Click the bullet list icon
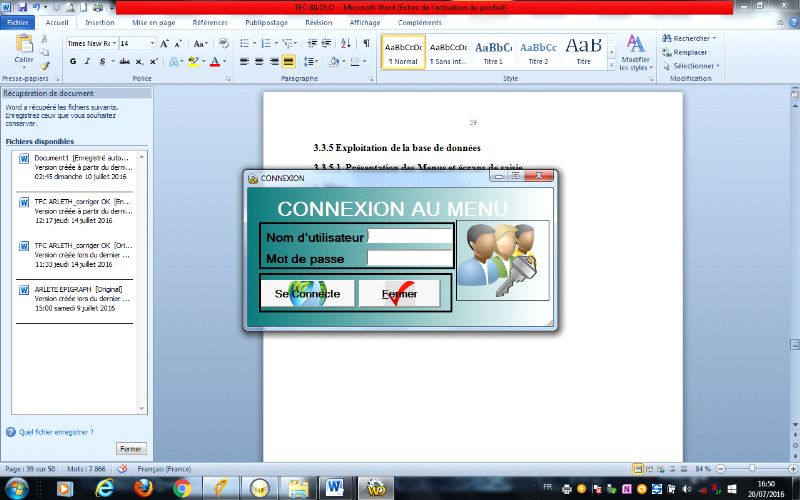This screenshot has width=800, height=500. click(245, 43)
